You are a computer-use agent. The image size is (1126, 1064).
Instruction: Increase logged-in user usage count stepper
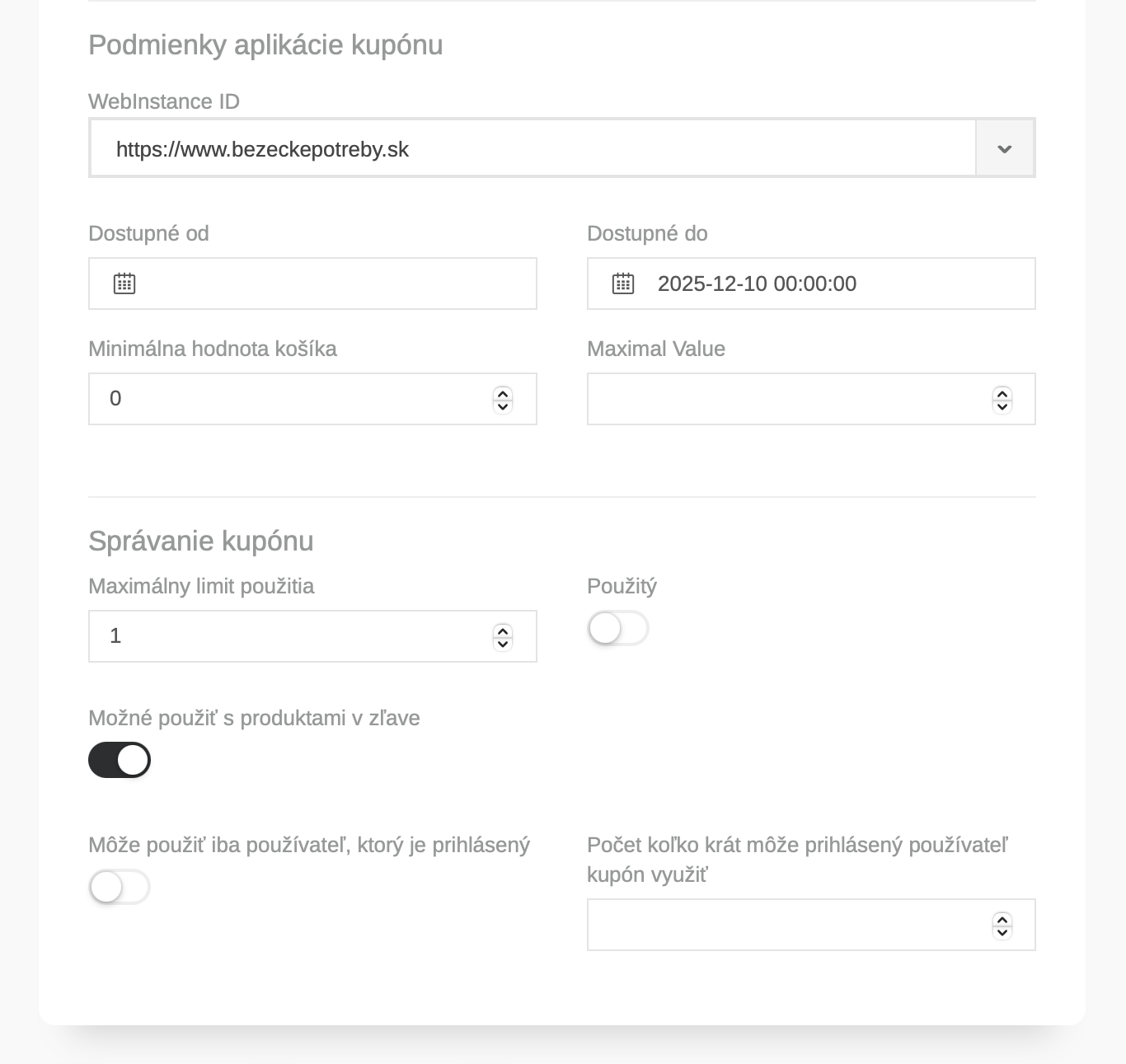pyautogui.click(x=1002, y=919)
